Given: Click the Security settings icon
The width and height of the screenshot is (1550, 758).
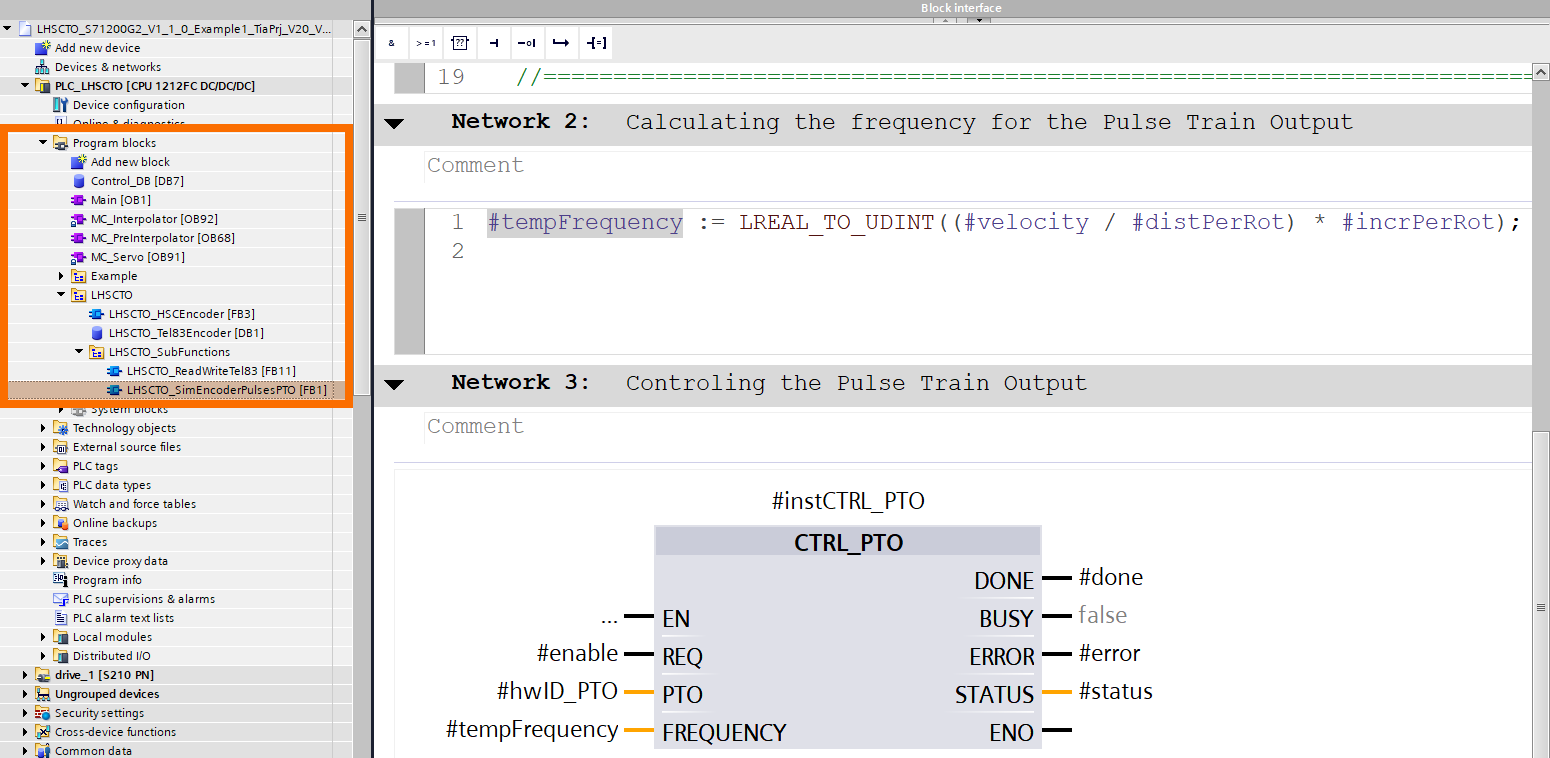Looking at the screenshot, I should point(43,713).
